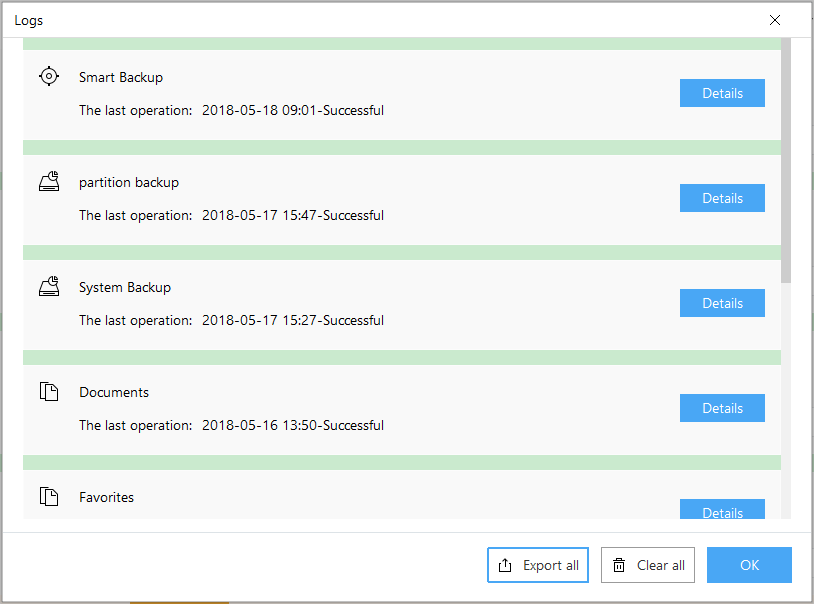Image resolution: width=814 pixels, height=604 pixels.
Task: Click the Smart Backup target icon
Action: tap(49, 76)
